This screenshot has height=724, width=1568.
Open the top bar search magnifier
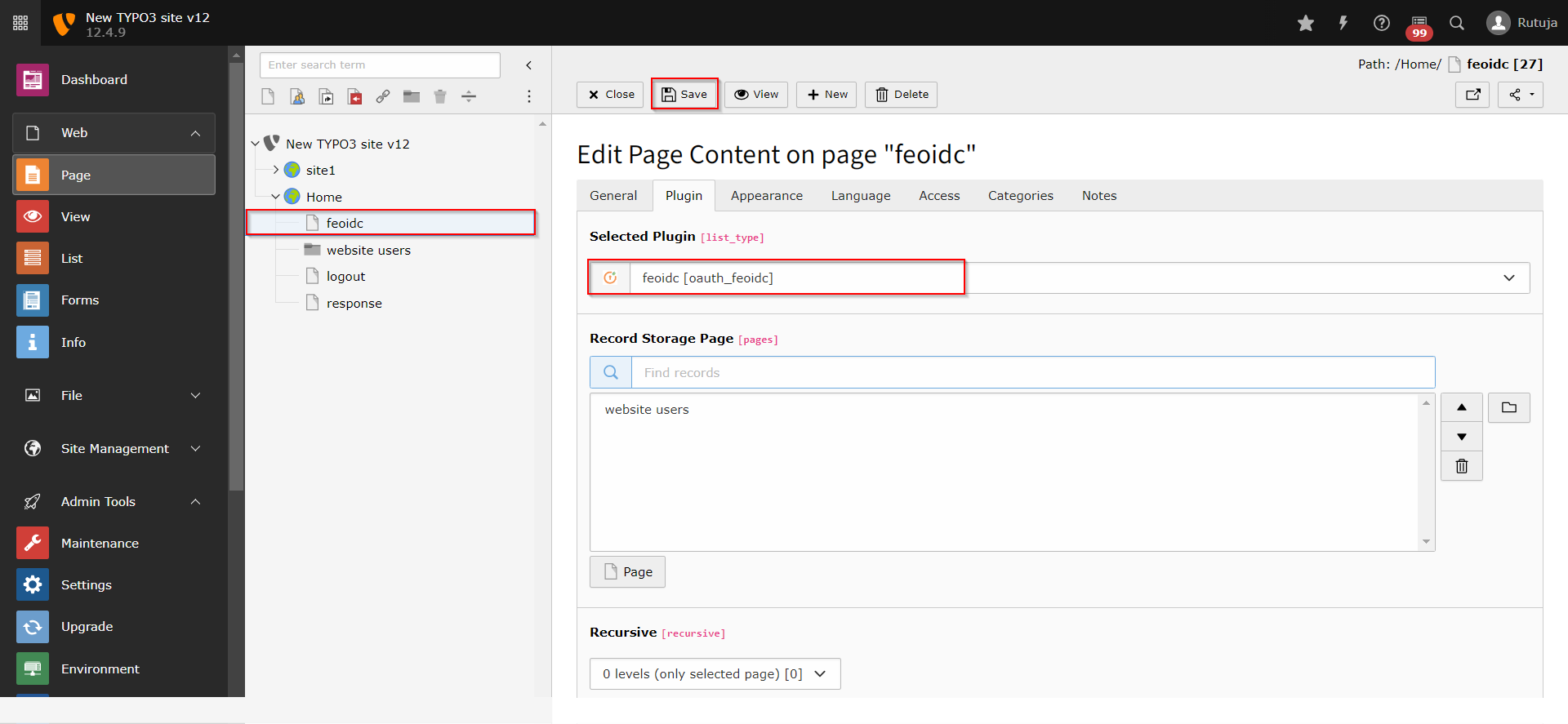click(x=1457, y=23)
